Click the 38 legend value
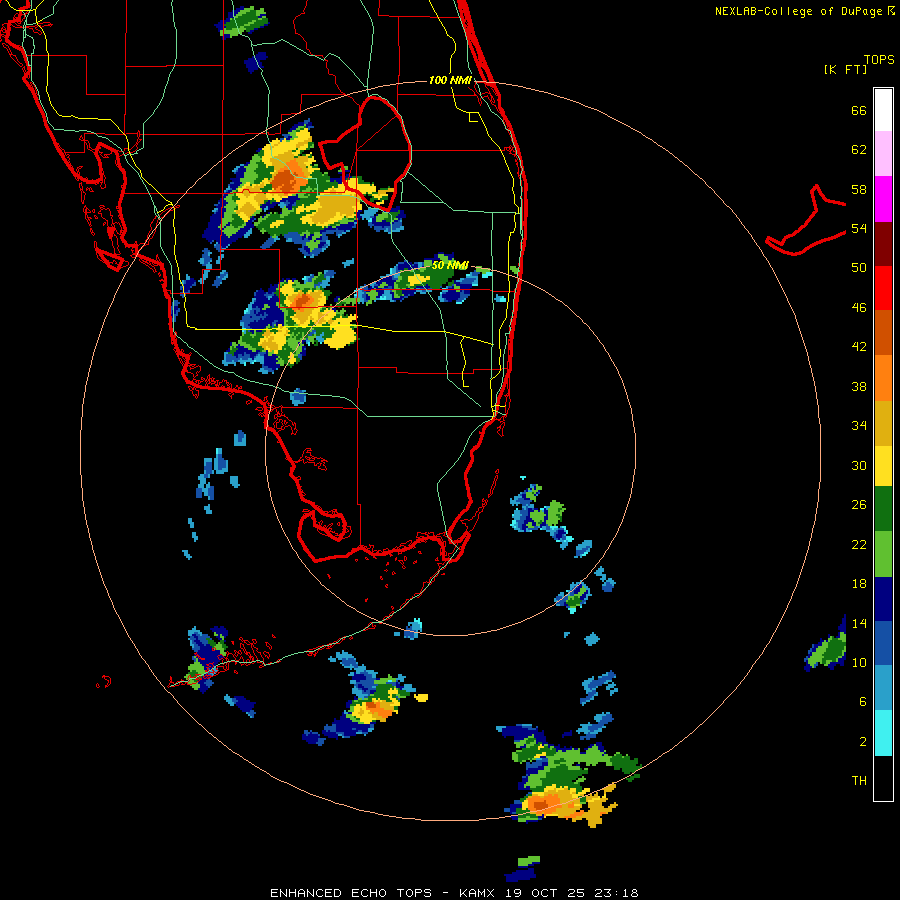The height and width of the screenshot is (900, 900). point(859,386)
